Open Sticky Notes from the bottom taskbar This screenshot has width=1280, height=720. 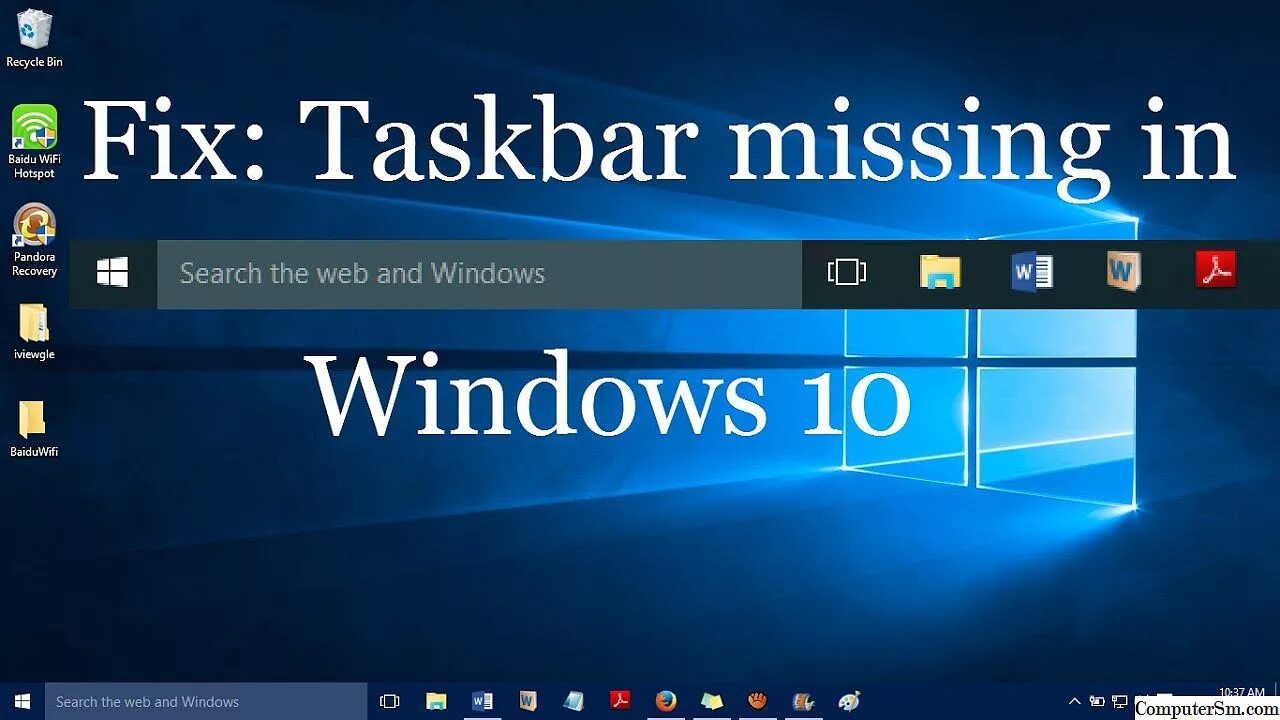coord(712,702)
